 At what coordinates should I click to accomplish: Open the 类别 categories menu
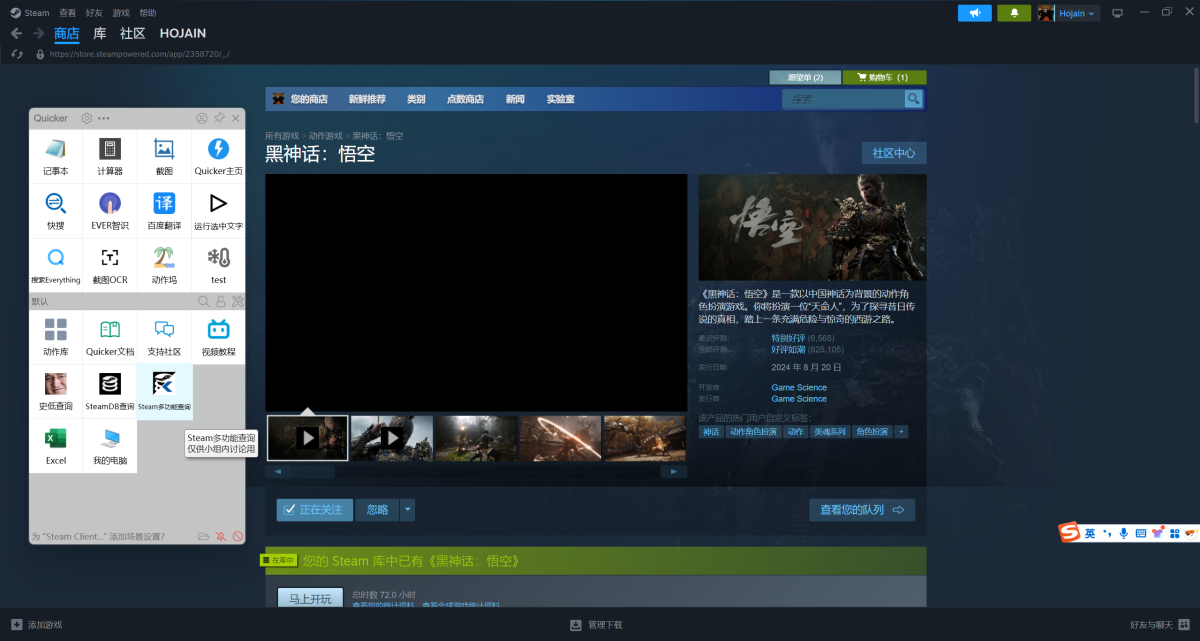(416, 99)
